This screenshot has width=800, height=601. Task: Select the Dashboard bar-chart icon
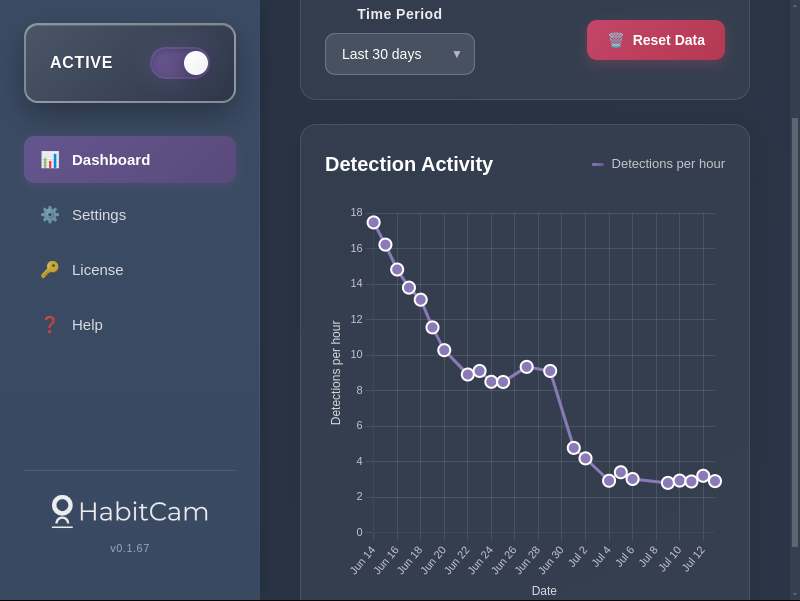pyautogui.click(x=50, y=160)
